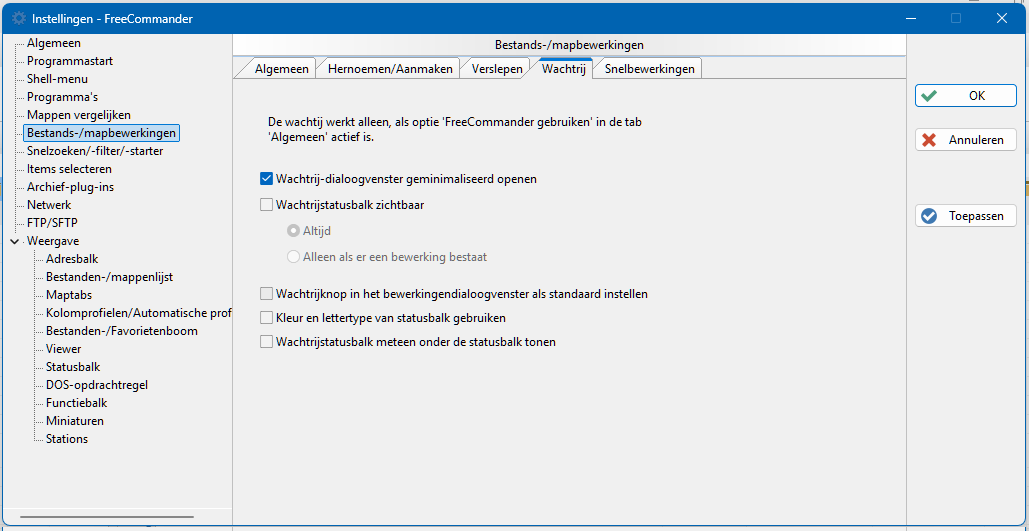1029x531 pixels.
Task: Open the Hernoemen/Aanmaken tab
Action: (390, 69)
